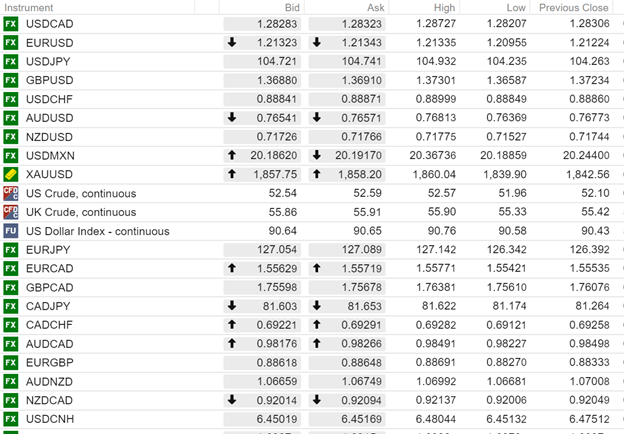Sort by the Instrument column header
The height and width of the screenshot is (434, 624).
[x=29, y=7]
